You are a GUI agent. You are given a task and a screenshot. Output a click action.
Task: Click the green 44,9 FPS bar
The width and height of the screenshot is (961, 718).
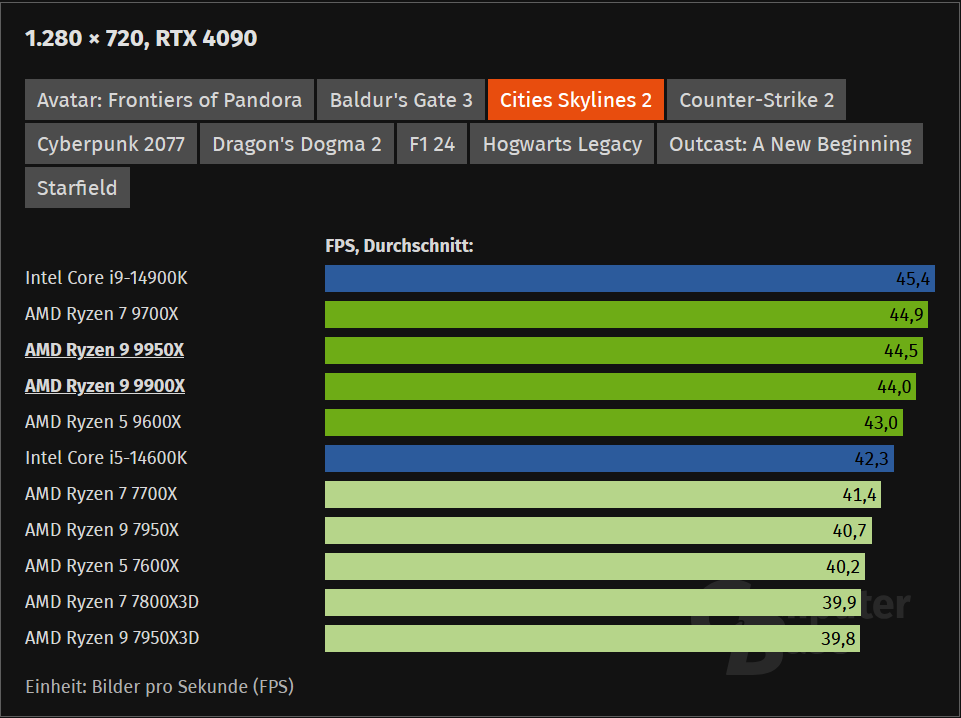point(626,314)
